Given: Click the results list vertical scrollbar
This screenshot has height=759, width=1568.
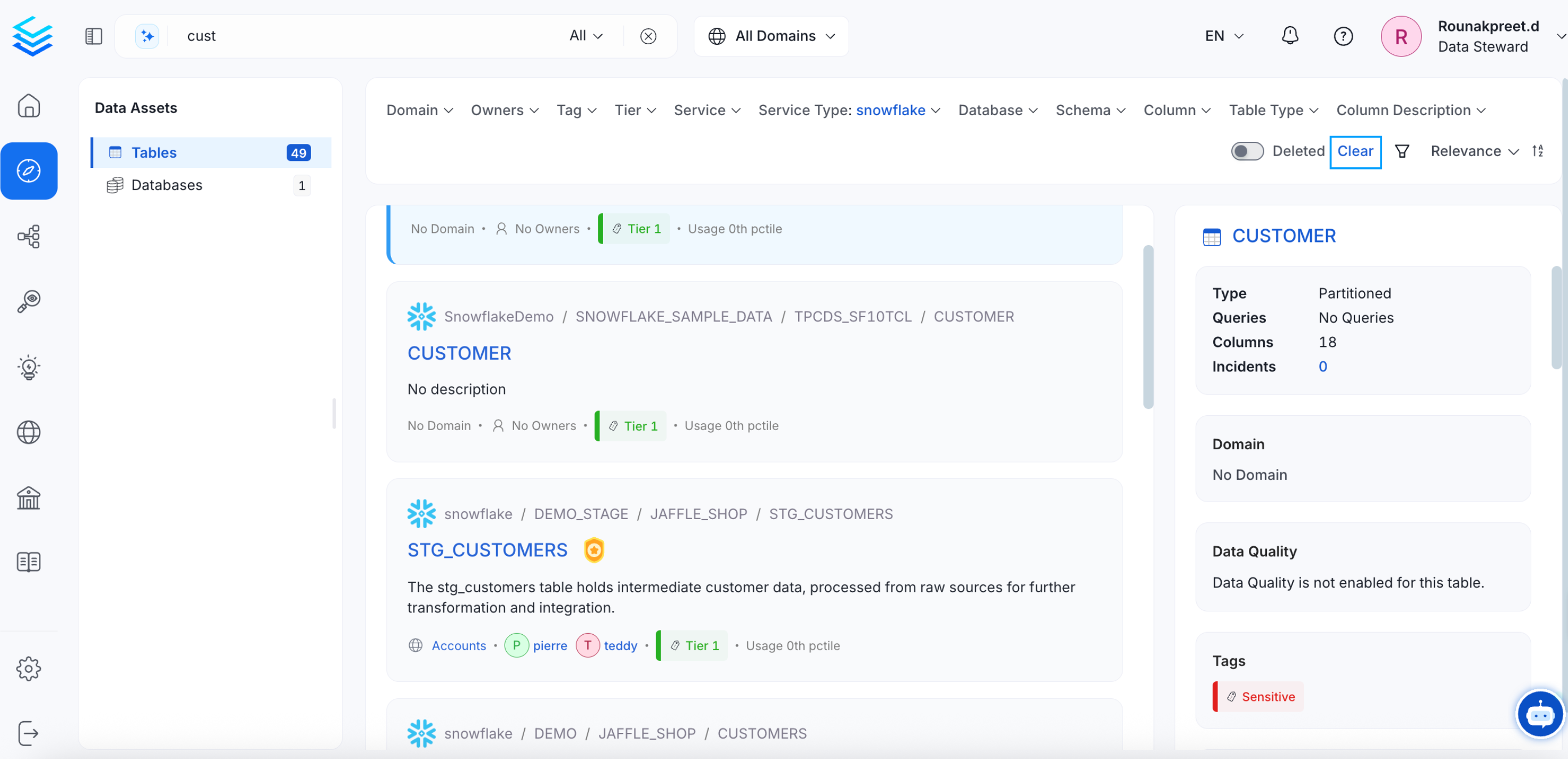Looking at the screenshot, I should pyautogui.click(x=1148, y=327).
